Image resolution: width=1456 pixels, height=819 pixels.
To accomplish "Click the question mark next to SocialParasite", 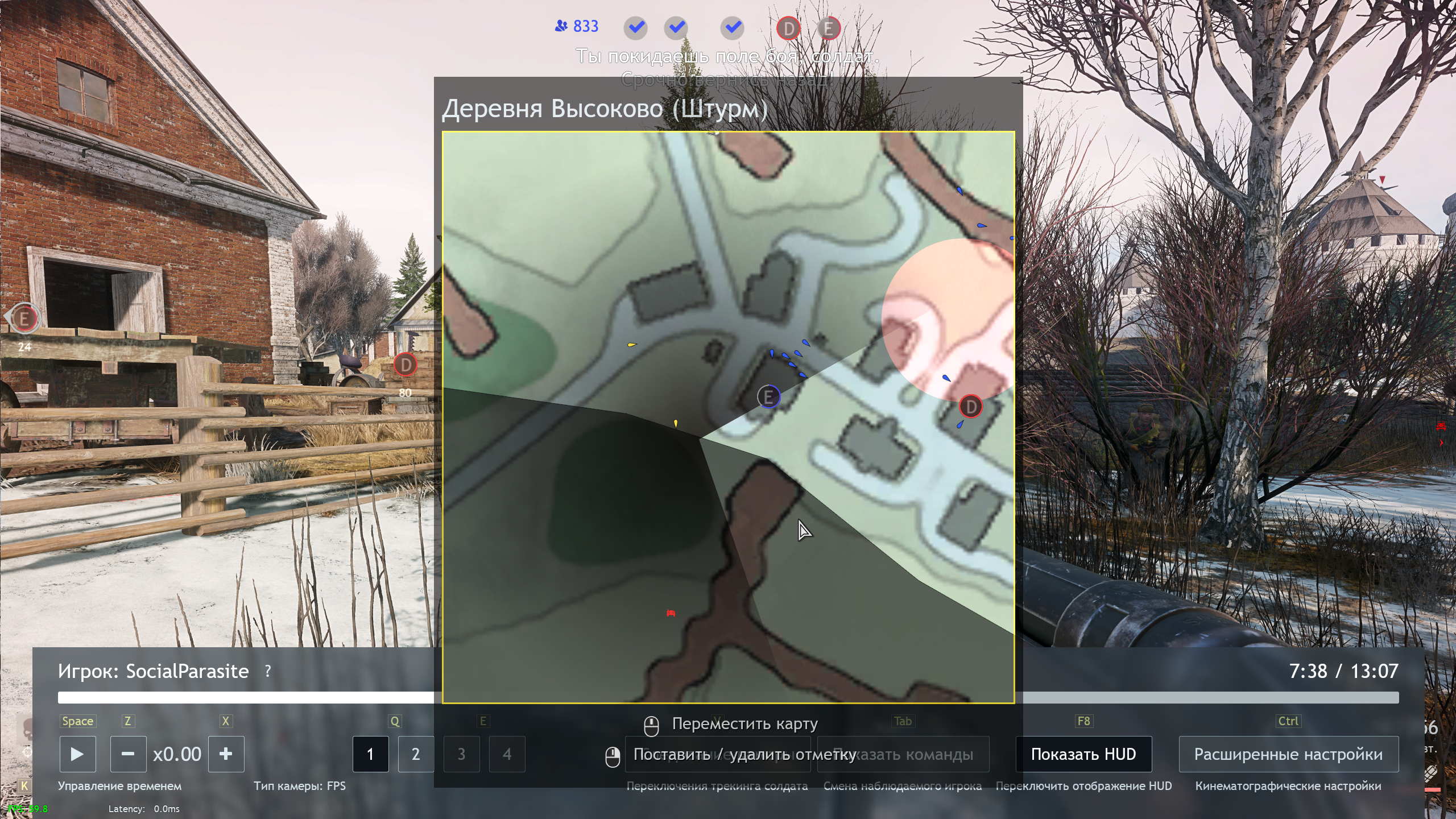I will pyautogui.click(x=268, y=671).
